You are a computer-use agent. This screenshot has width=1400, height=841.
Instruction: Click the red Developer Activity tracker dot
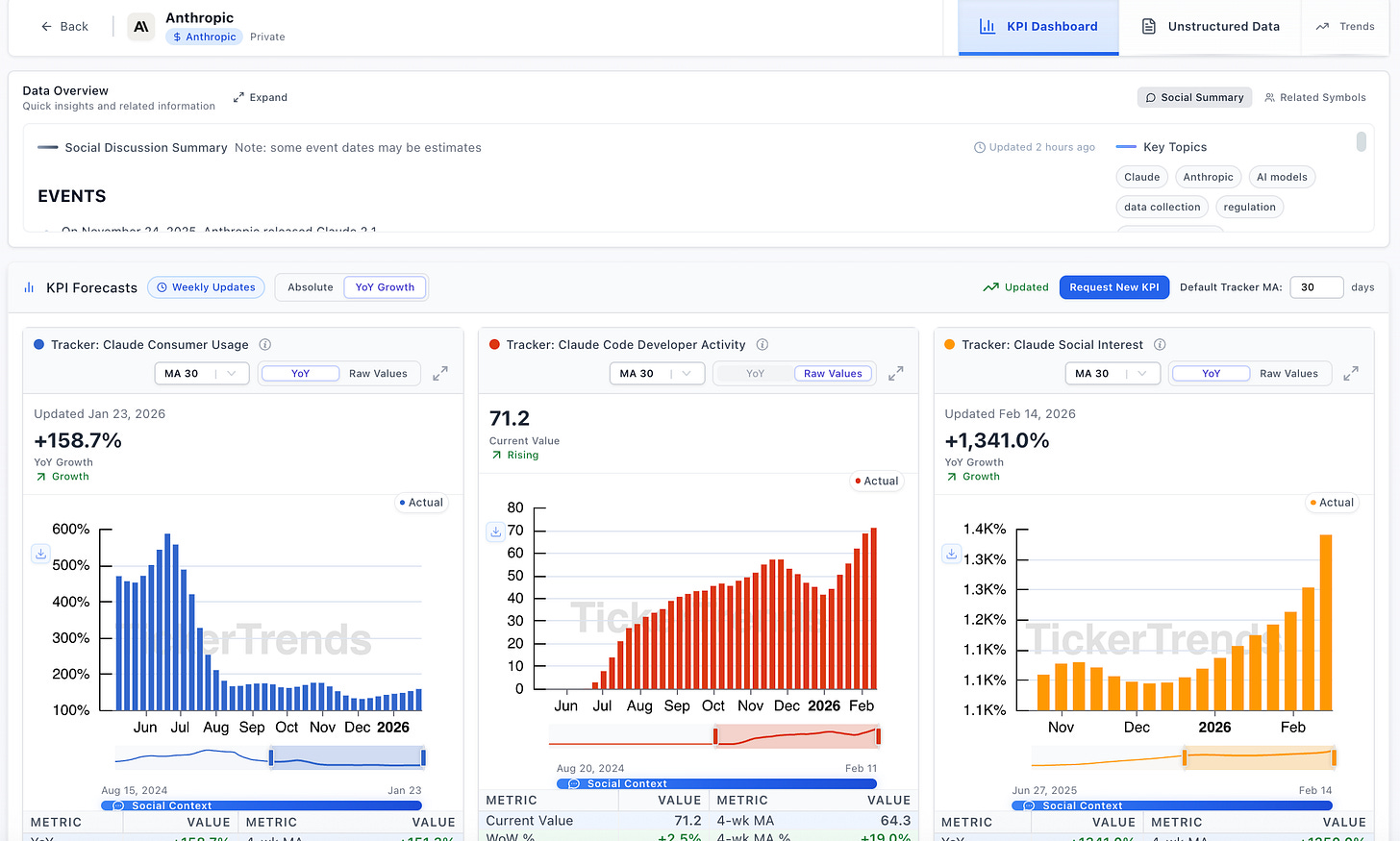click(494, 344)
